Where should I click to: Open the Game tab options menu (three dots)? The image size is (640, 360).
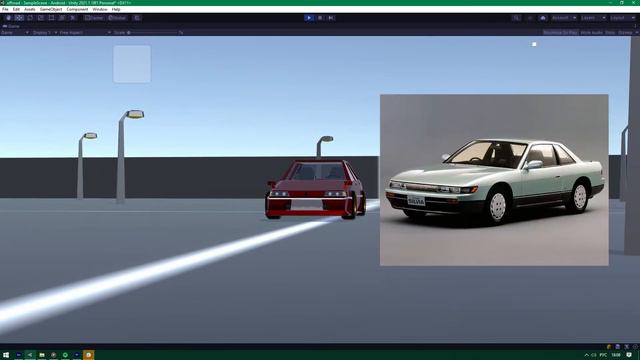(636, 26)
